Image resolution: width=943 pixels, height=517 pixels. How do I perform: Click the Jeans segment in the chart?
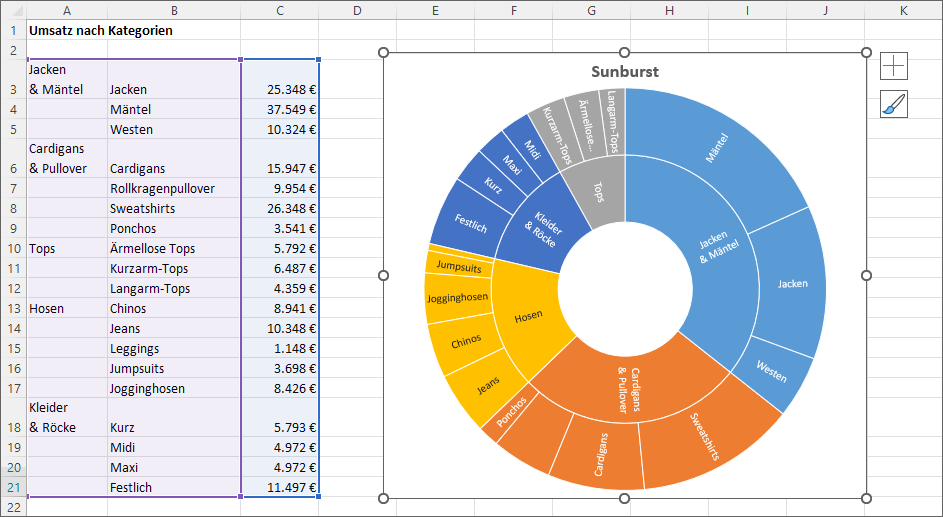click(487, 385)
